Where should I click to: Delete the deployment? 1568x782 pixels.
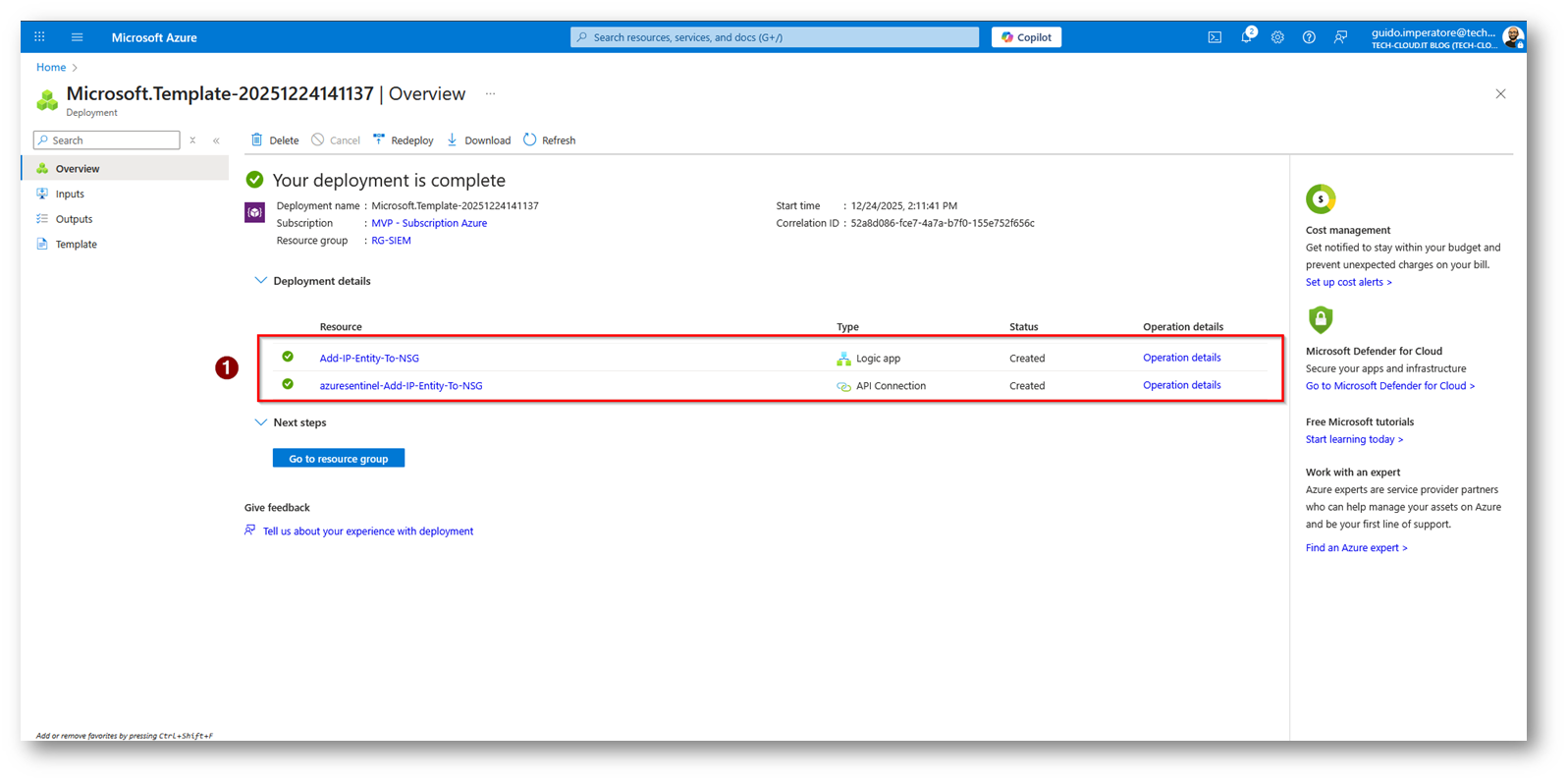pyautogui.click(x=275, y=140)
